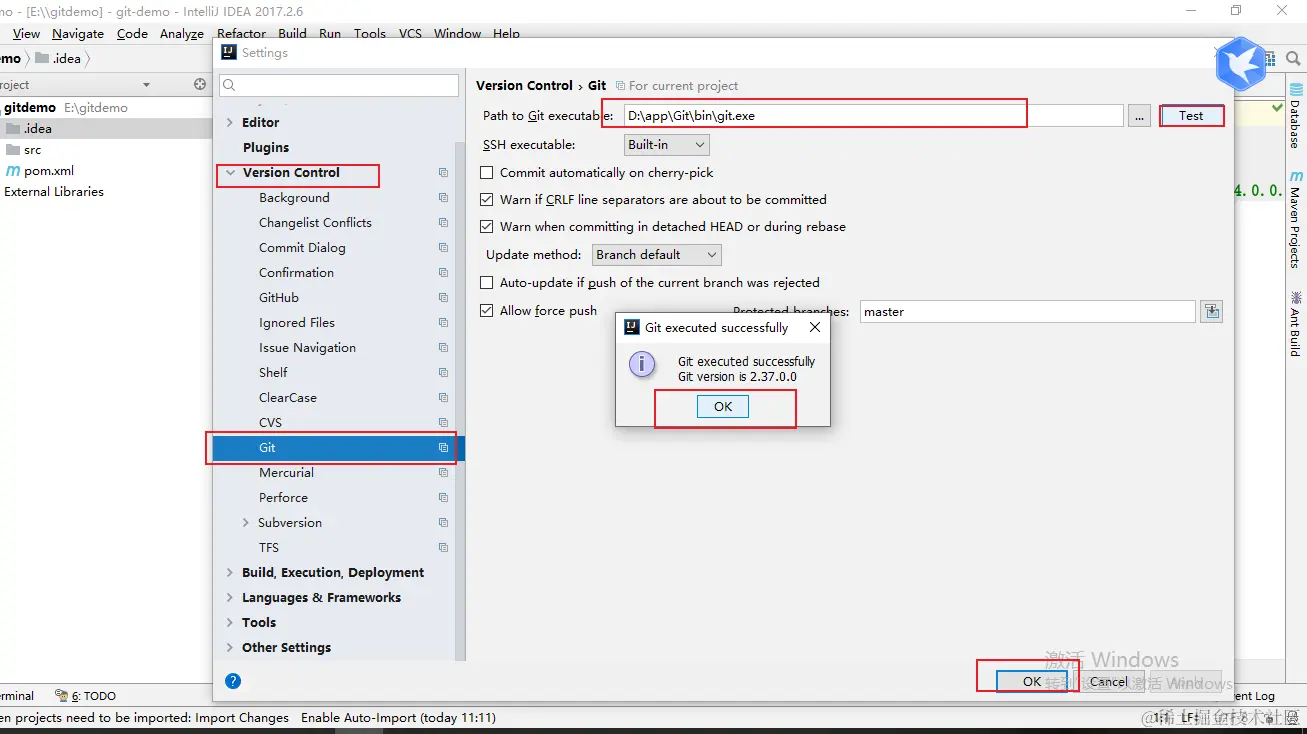Collapse the Version Control settings node
Image resolution: width=1307 pixels, height=734 pixels.
231,173
